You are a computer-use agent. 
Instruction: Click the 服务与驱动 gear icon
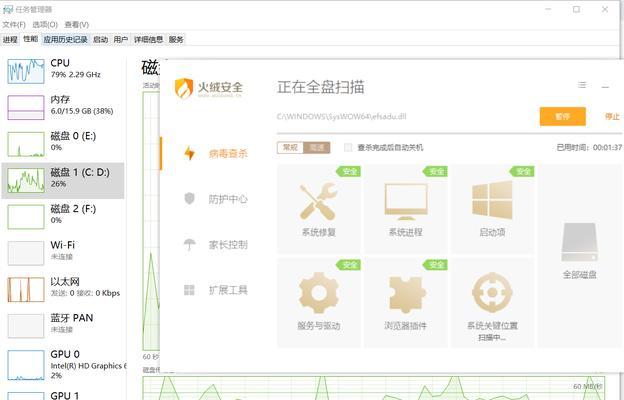point(319,293)
